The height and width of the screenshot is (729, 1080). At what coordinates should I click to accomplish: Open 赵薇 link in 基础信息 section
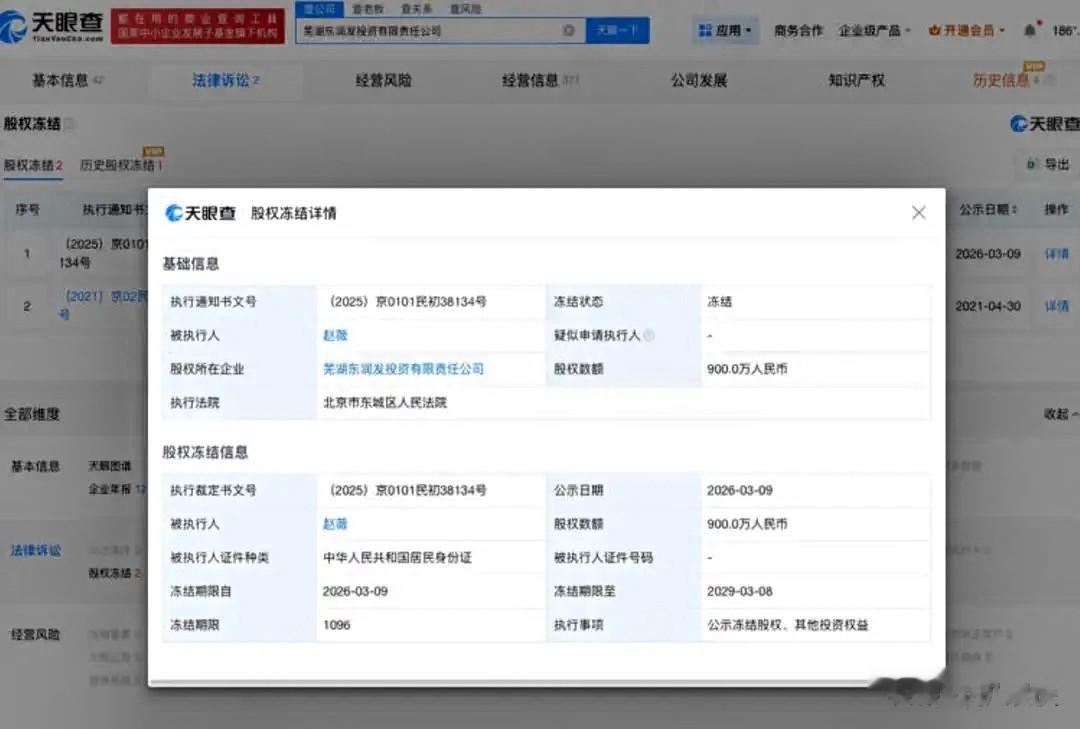click(x=335, y=336)
